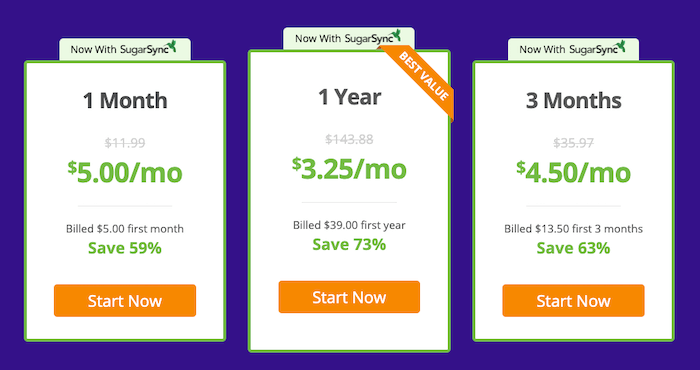Click the SugarSync hummingbird icon above 1 Year
The image size is (700, 370).
(x=395, y=35)
